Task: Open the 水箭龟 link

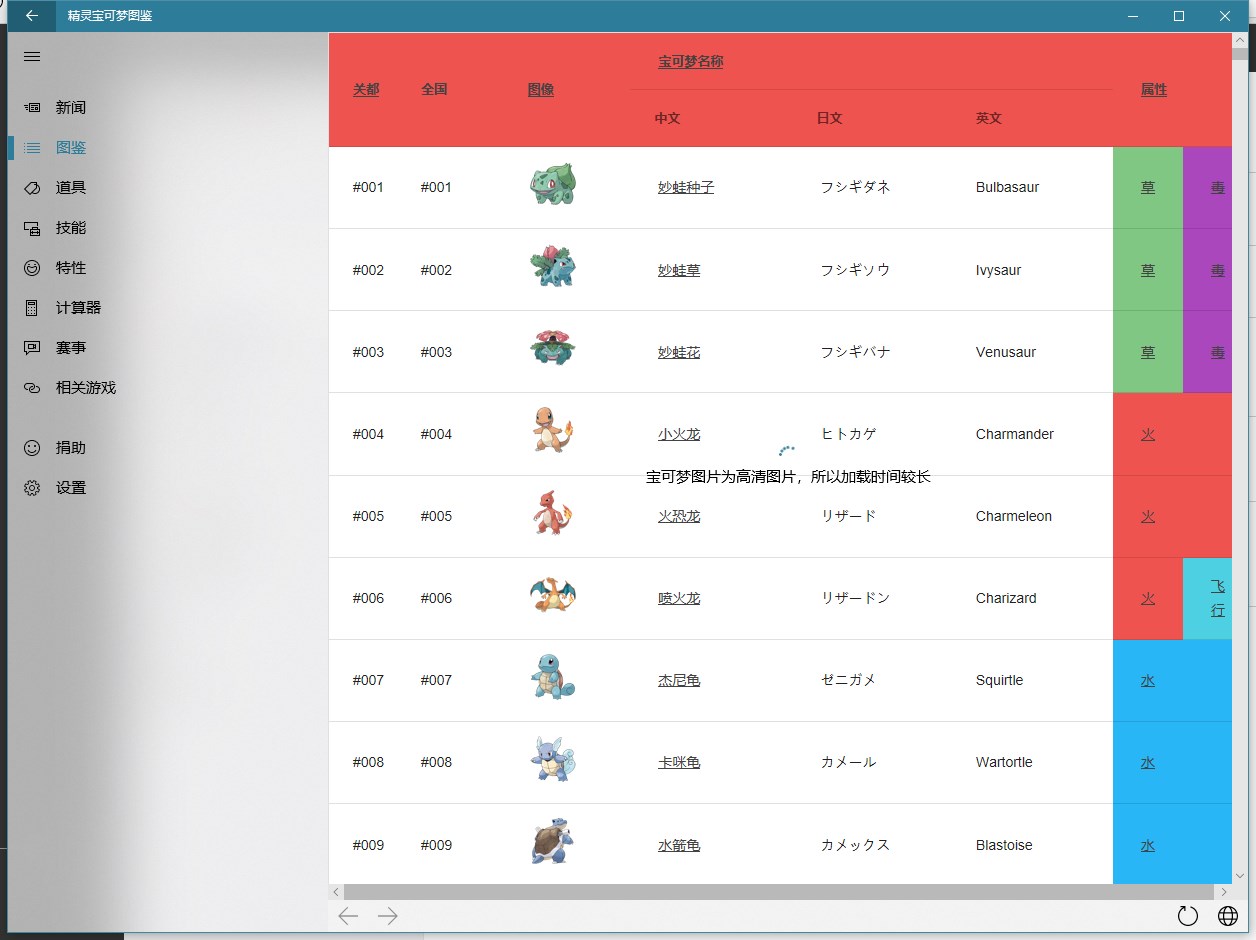Action: [x=679, y=845]
